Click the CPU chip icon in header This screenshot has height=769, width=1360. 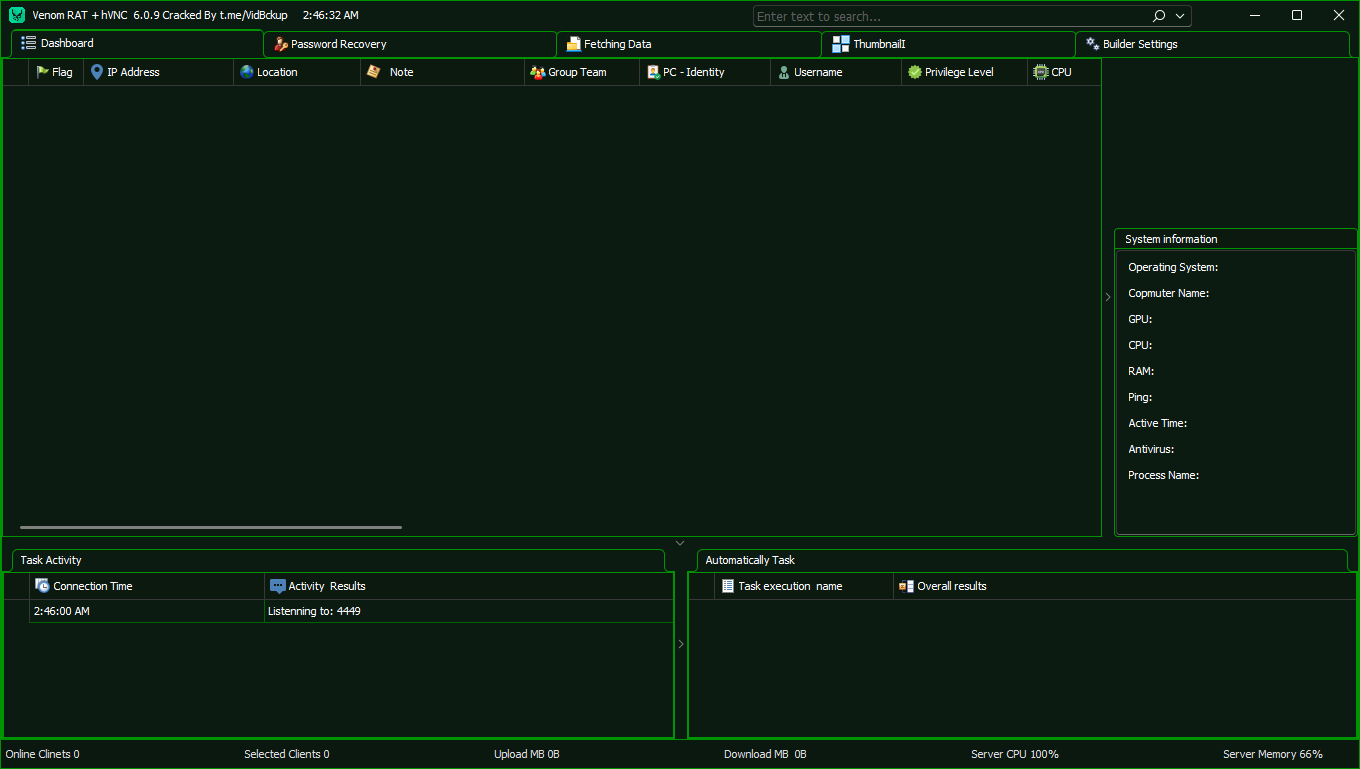[1041, 72]
